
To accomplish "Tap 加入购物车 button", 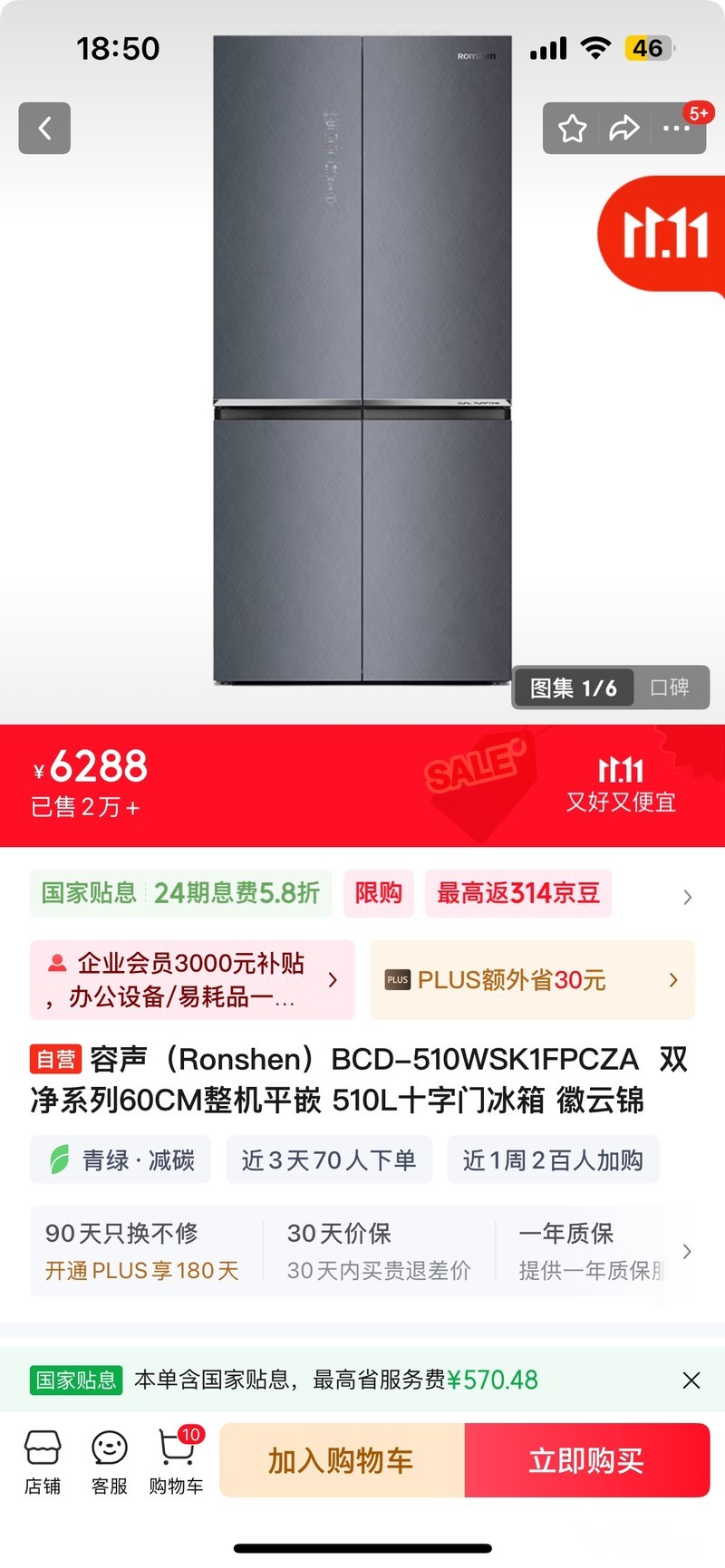I will click(342, 1460).
